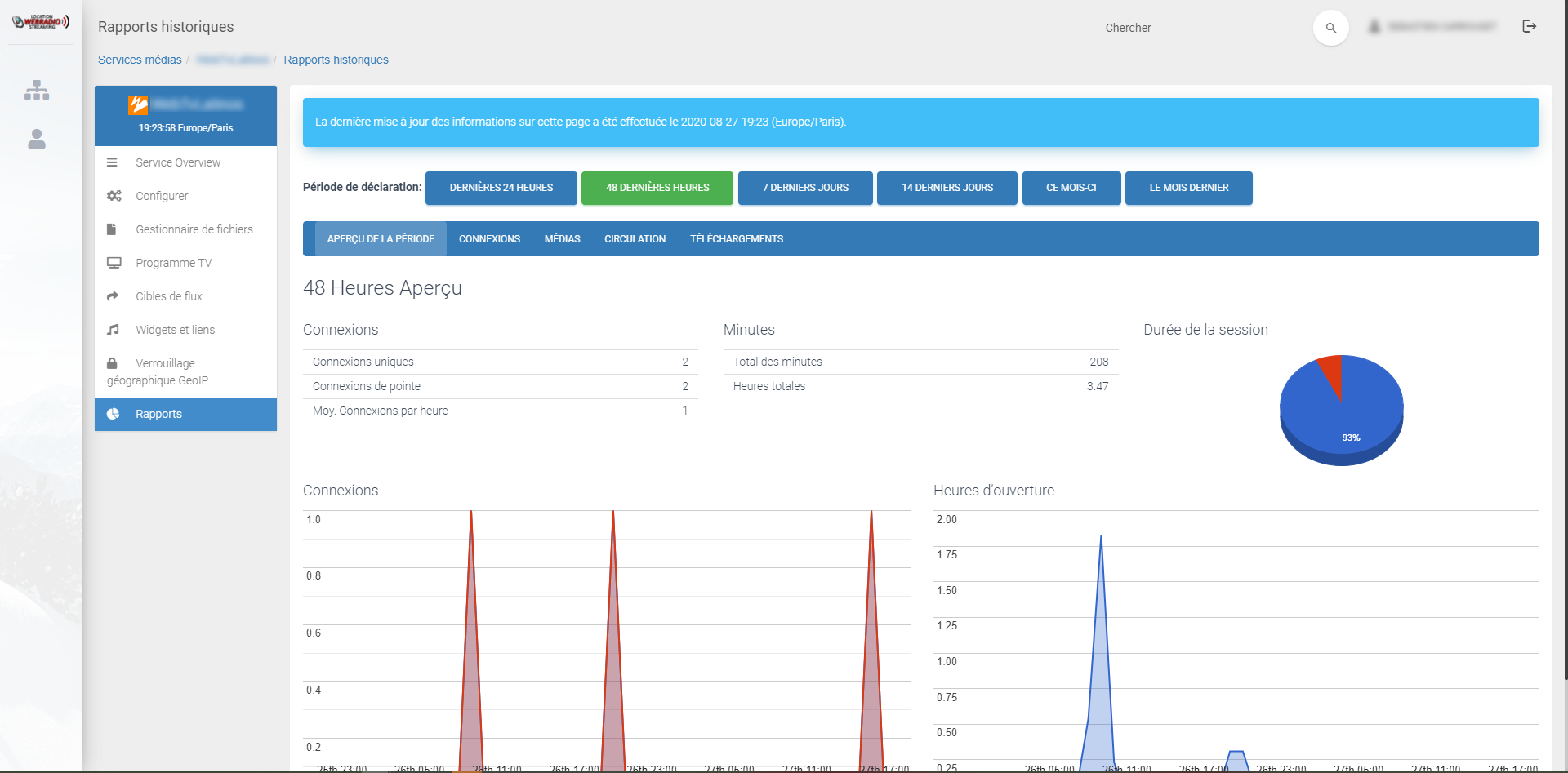Click Services médias breadcrumb link
The image size is (1568, 773).
coord(140,60)
